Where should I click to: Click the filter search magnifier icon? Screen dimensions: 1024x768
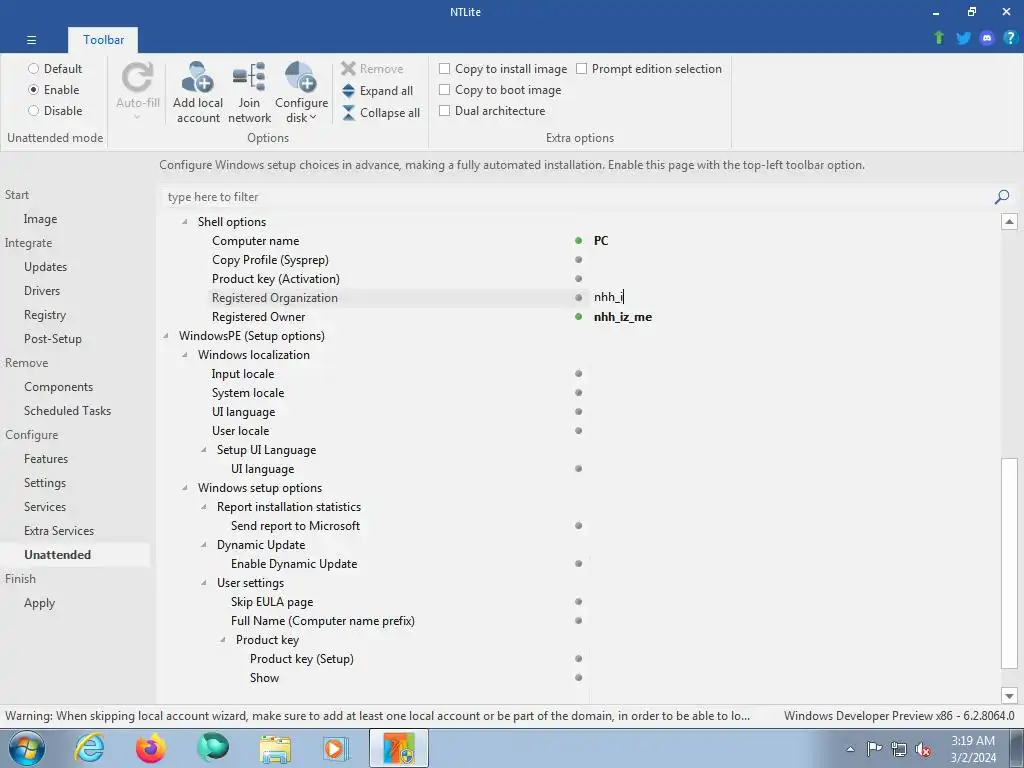[1002, 197]
